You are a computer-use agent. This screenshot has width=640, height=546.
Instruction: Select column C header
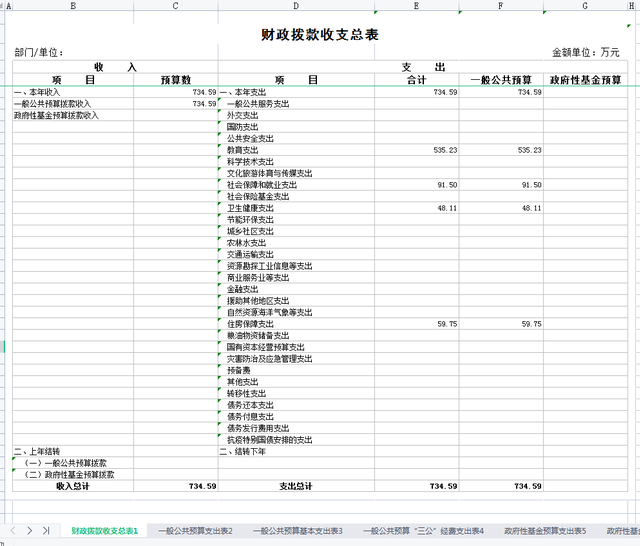[x=175, y=7]
